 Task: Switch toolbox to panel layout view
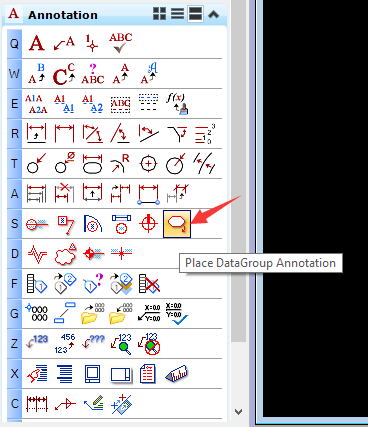[195, 14]
